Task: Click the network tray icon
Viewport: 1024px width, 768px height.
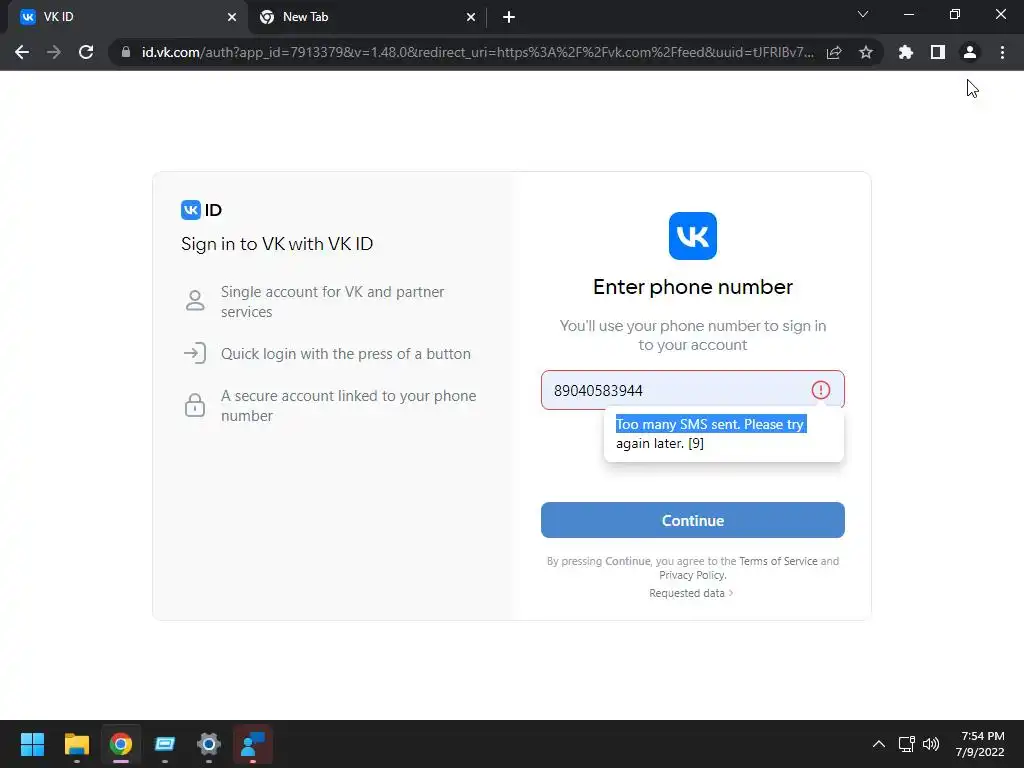Action: 906,744
